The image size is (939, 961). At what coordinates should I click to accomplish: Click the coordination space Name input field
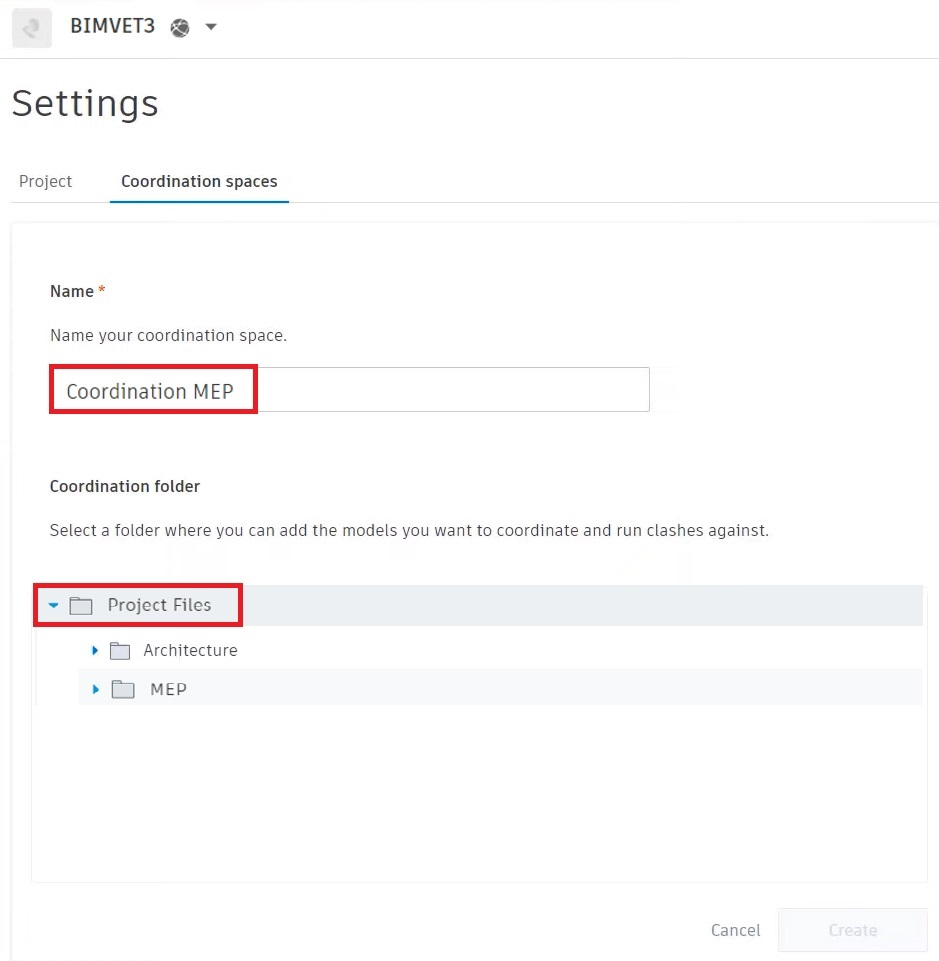pos(350,390)
